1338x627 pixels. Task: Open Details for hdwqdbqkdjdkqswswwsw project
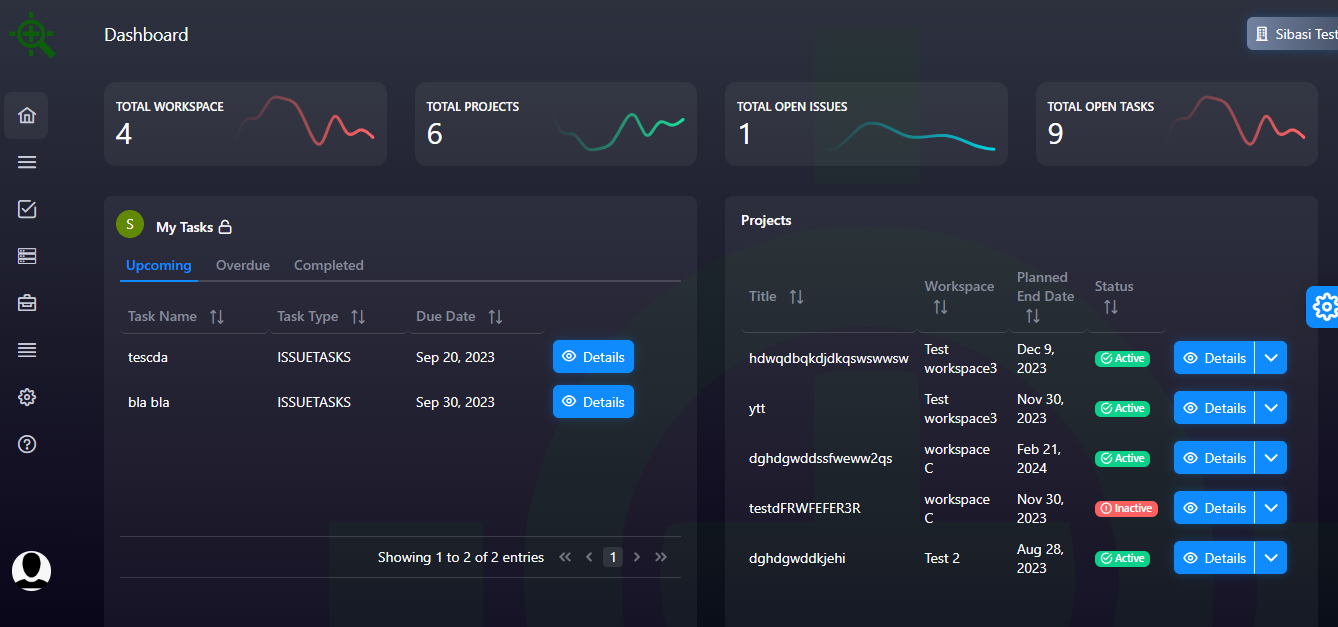1214,358
